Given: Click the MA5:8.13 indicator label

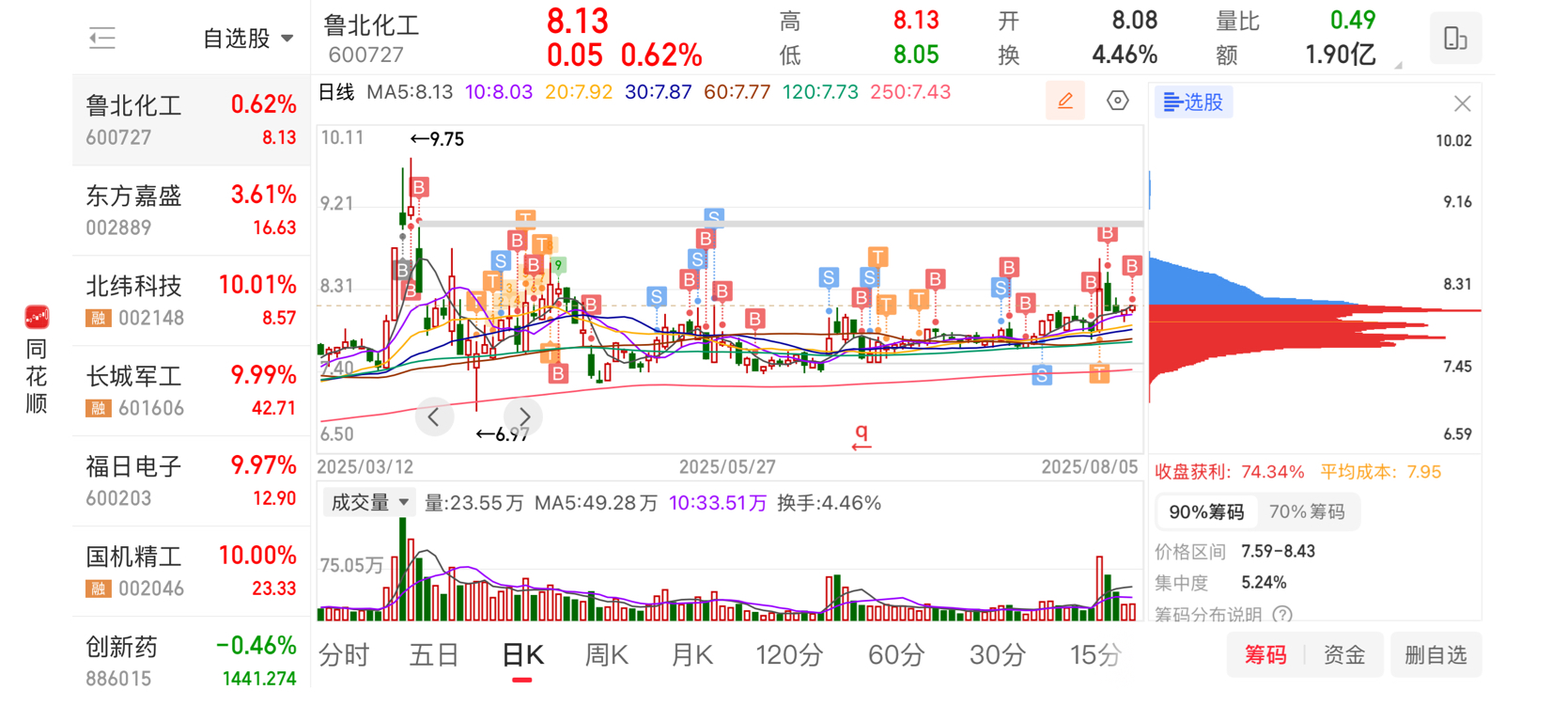Looking at the screenshot, I should coord(410,92).
